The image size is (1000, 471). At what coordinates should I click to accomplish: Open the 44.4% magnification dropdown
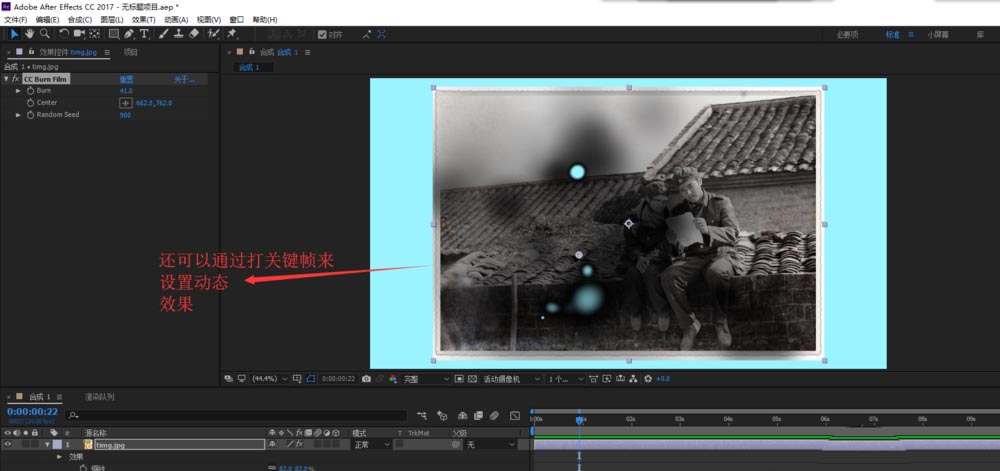click(270, 379)
